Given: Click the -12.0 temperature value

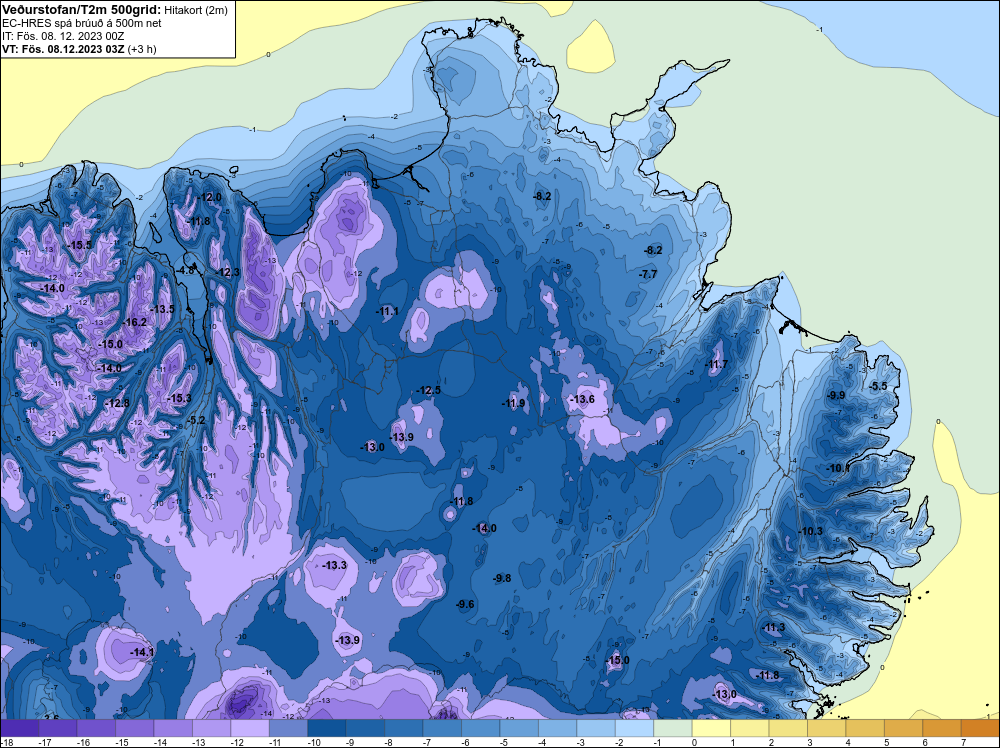Looking at the screenshot, I should tap(209, 197).
